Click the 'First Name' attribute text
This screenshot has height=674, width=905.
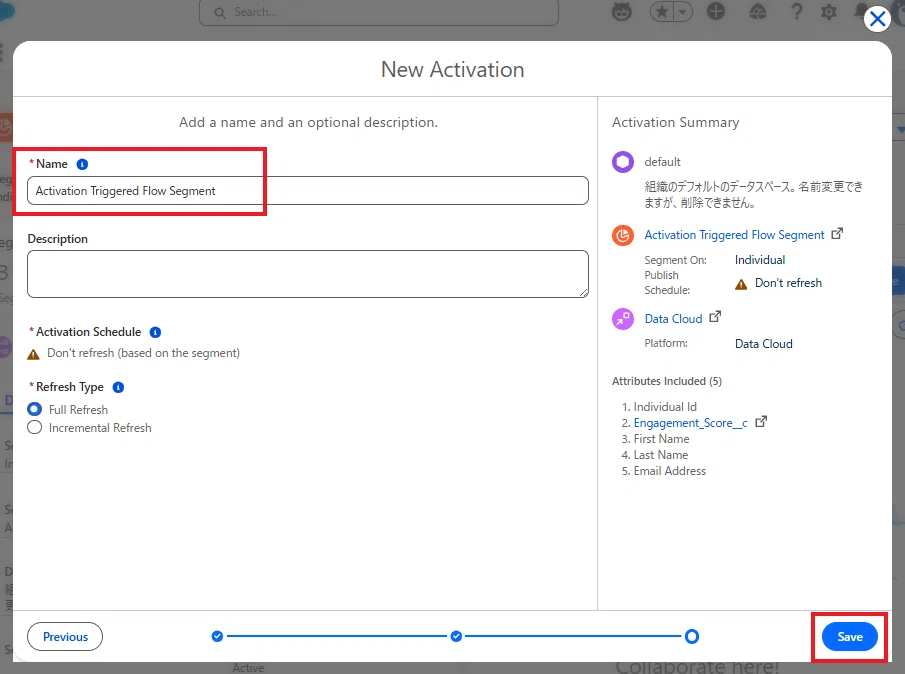point(661,439)
